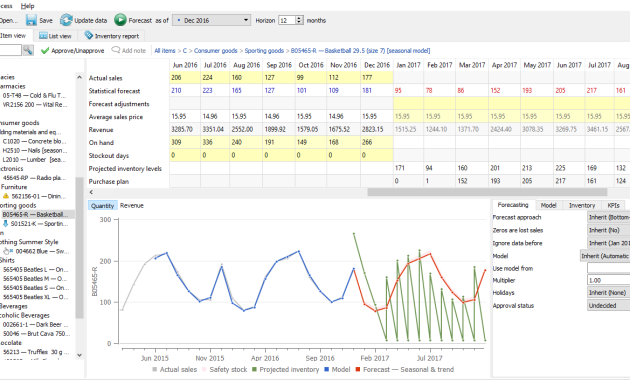This screenshot has height=380, width=630.
Task: Open the Inventory report tab
Action: (x=112, y=36)
